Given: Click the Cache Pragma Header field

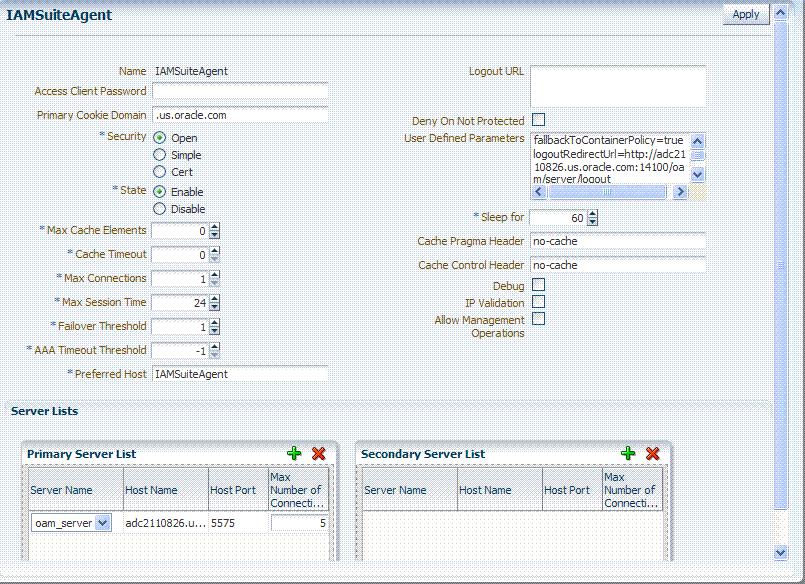Looking at the screenshot, I should click(x=618, y=241).
